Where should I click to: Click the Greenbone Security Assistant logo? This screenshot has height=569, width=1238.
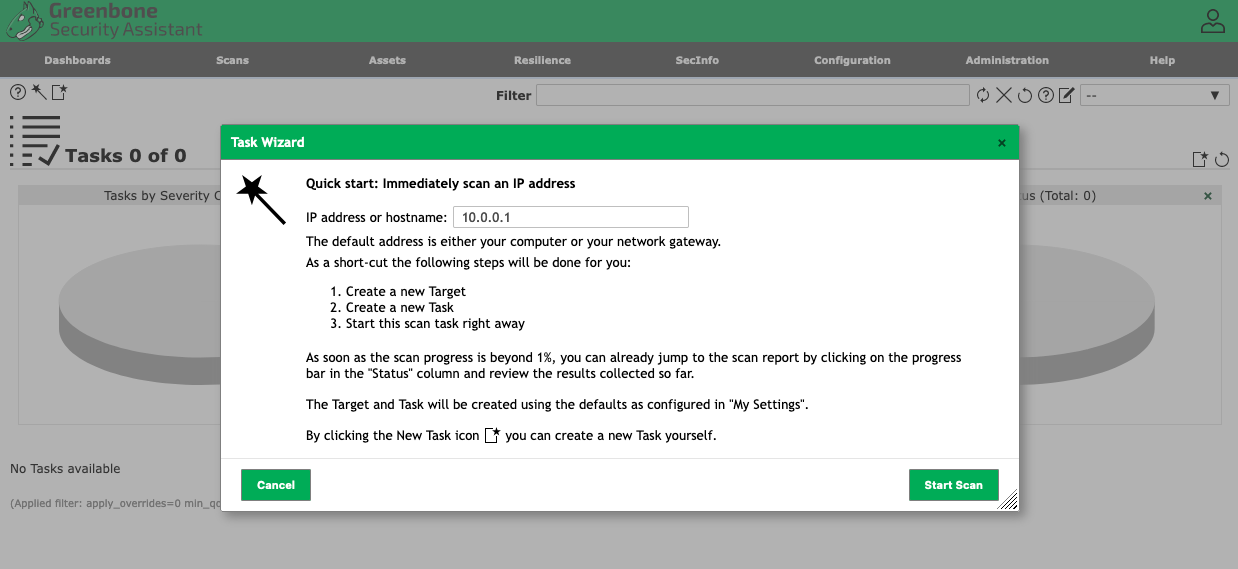click(104, 20)
